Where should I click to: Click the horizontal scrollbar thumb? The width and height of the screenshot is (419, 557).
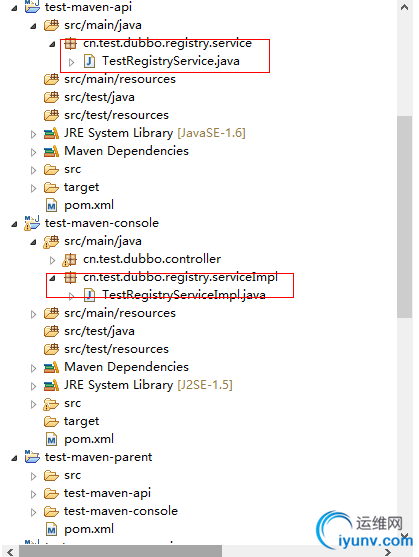tap(121, 552)
